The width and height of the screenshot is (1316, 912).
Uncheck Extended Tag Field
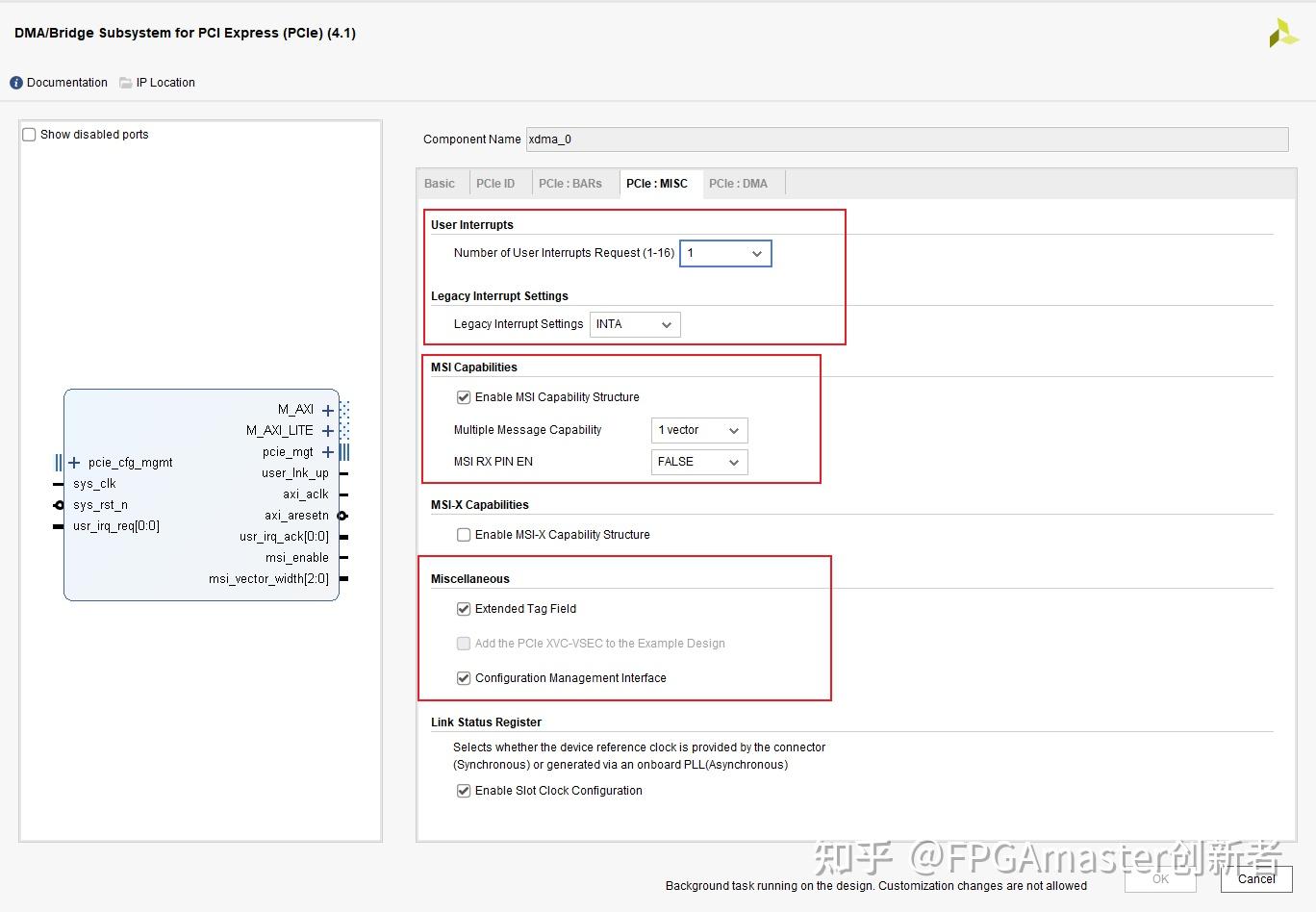coord(464,608)
